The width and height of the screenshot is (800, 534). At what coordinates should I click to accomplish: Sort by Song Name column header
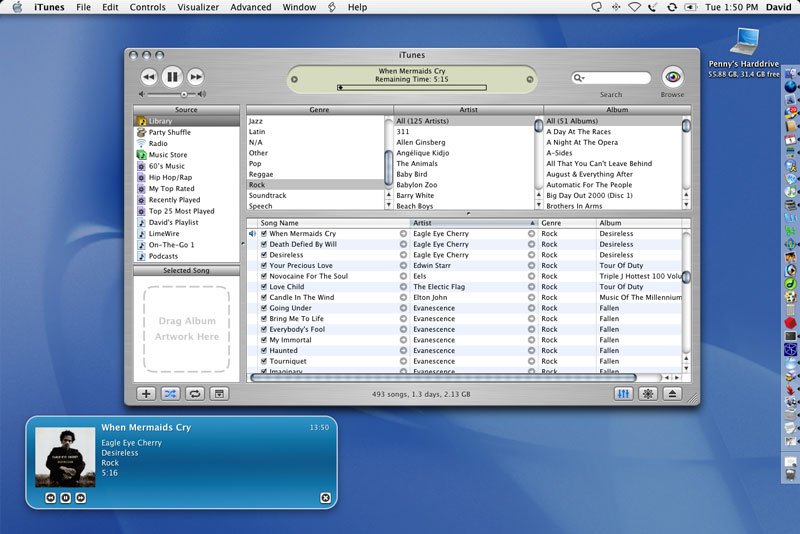point(334,223)
